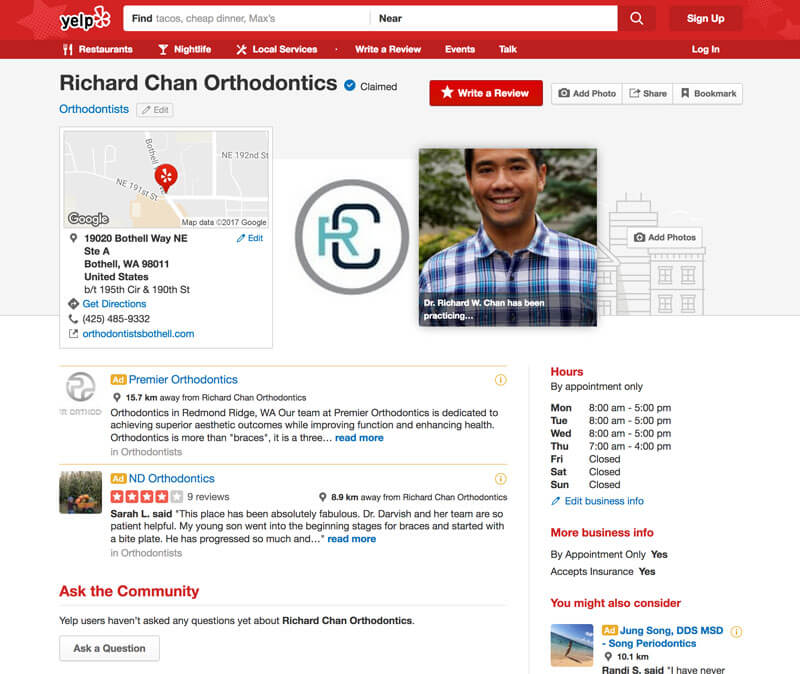Click the 9 reviews text for ND Orthodontics

[x=208, y=497]
